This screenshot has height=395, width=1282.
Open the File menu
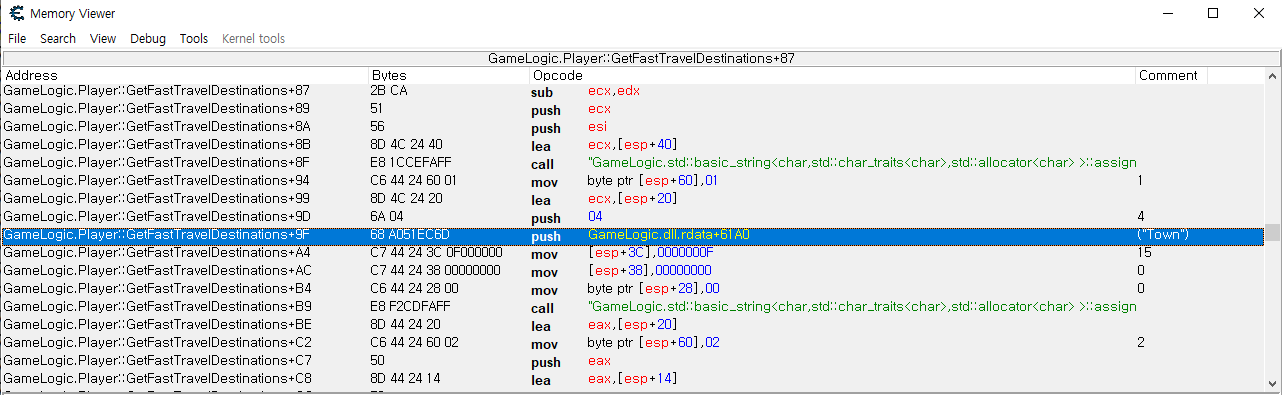(x=17, y=38)
